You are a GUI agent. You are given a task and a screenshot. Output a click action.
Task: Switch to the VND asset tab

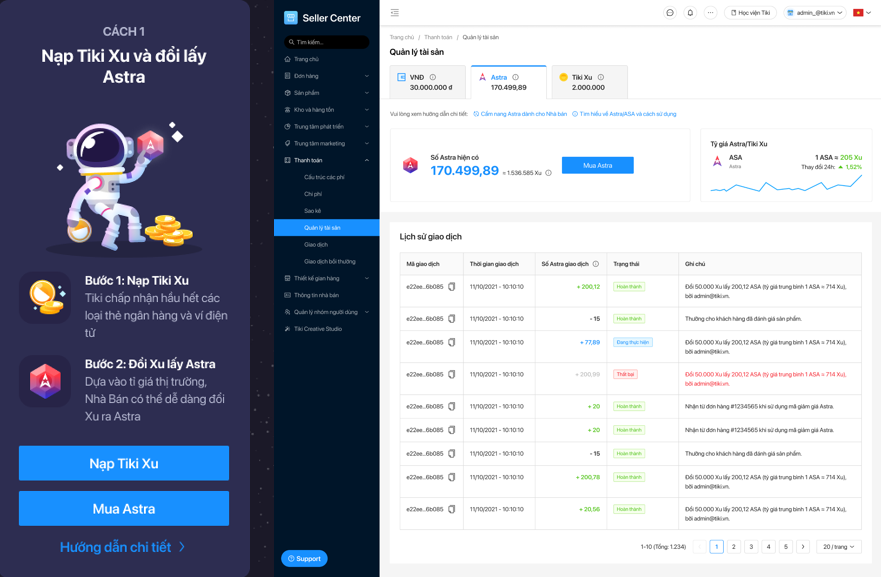pos(427,82)
